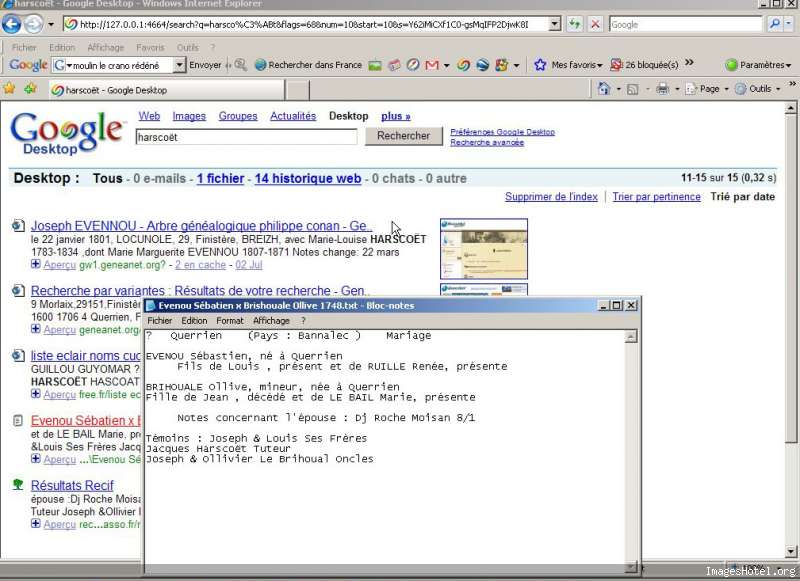
Task: Open the Affichage menu in Bloc-notes
Action: click(x=271, y=320)
